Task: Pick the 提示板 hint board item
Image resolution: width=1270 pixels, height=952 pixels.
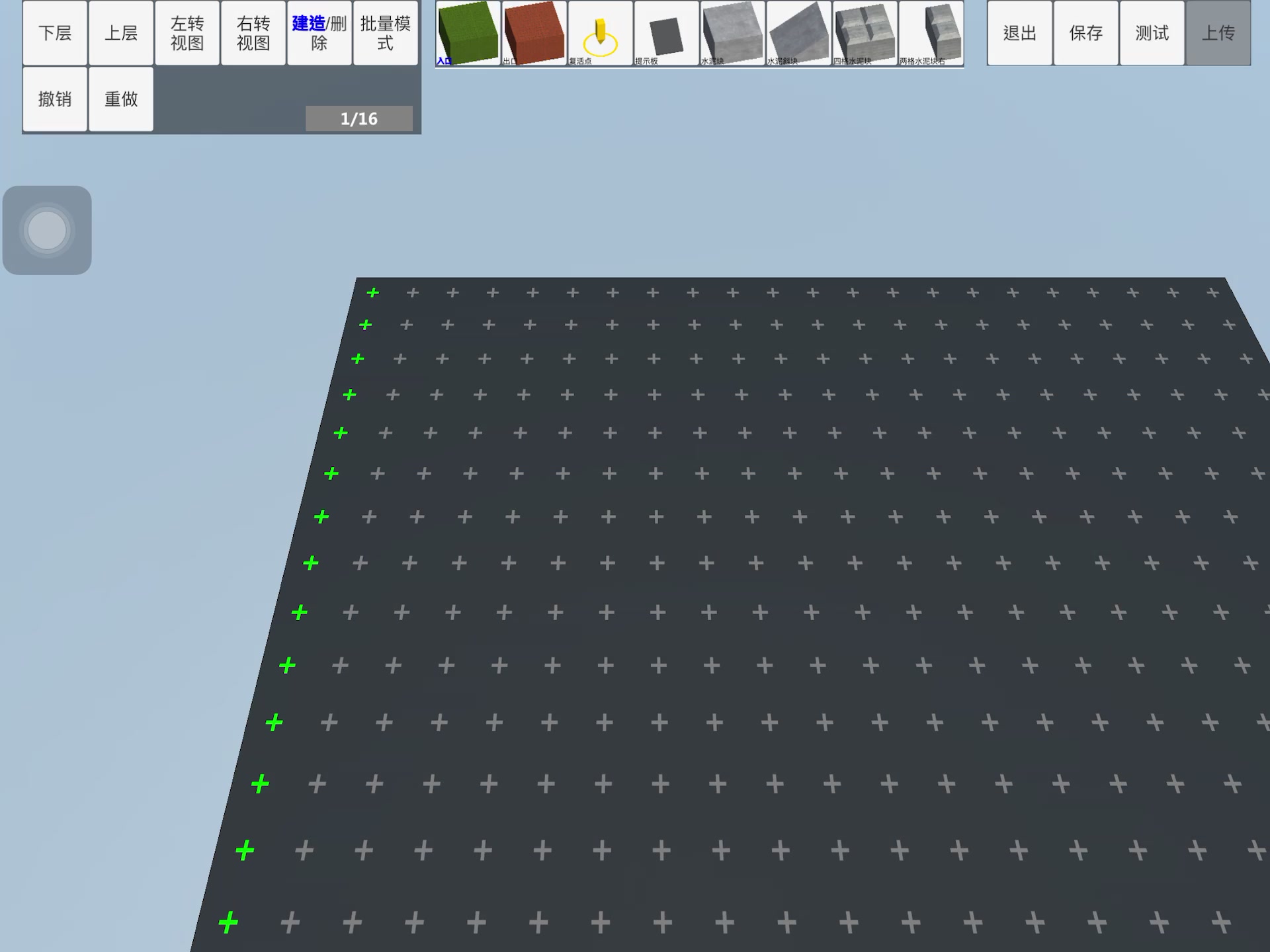Action: (x=666, y=33)
